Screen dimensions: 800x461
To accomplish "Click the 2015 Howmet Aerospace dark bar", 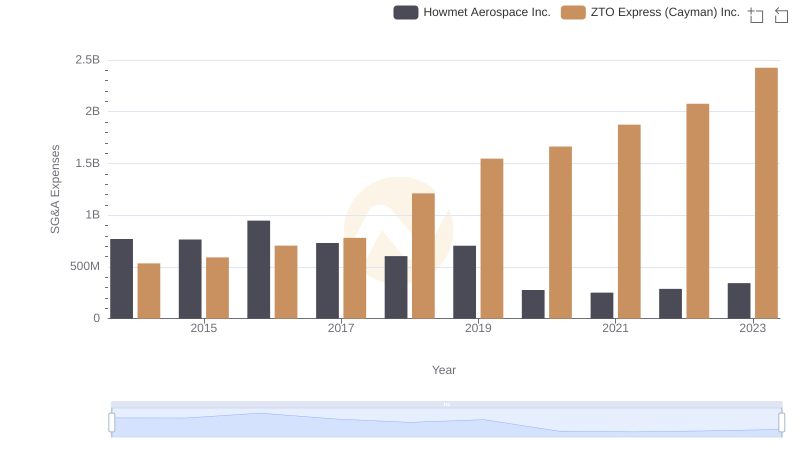I will (x=190, y=279).
